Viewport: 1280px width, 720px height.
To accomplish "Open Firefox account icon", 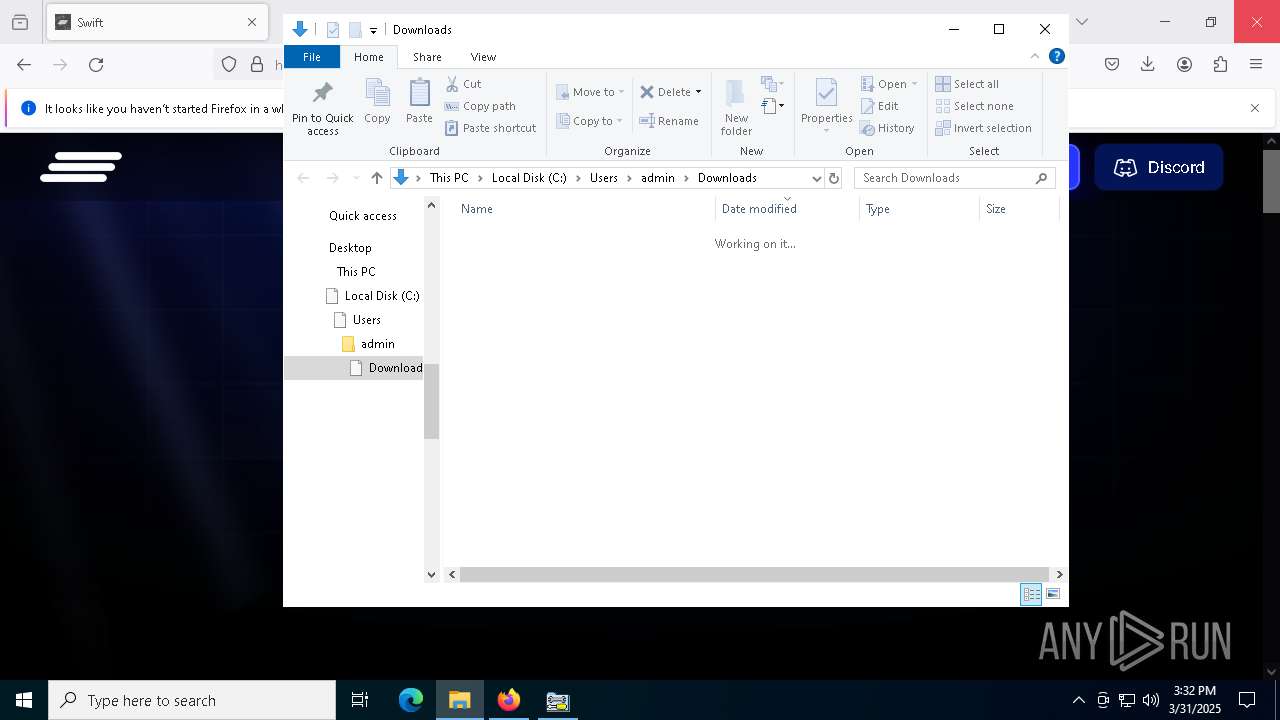I will pos(1184,65).
